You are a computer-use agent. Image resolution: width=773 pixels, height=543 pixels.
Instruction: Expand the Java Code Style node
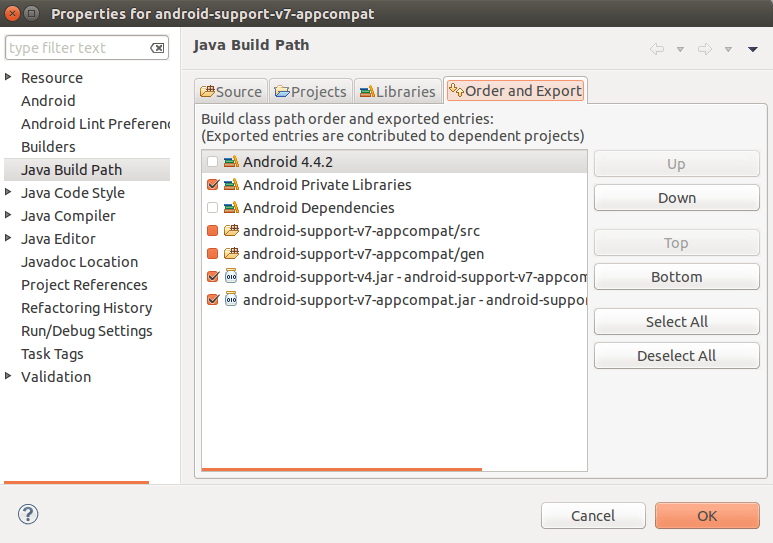pyautogui.click(x=8, y=192)
